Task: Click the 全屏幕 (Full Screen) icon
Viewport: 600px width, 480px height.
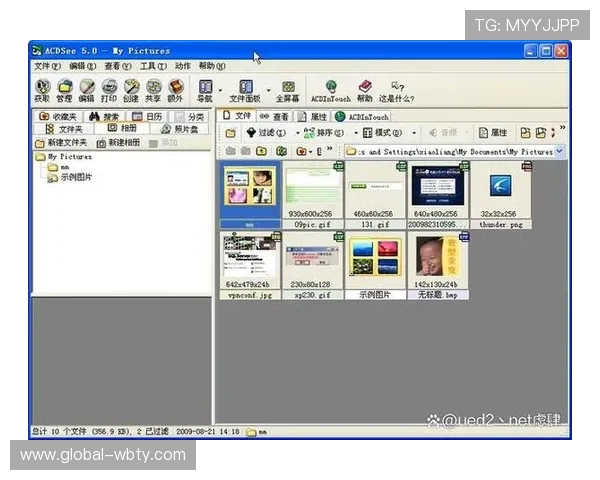Action: click(288, 91)
